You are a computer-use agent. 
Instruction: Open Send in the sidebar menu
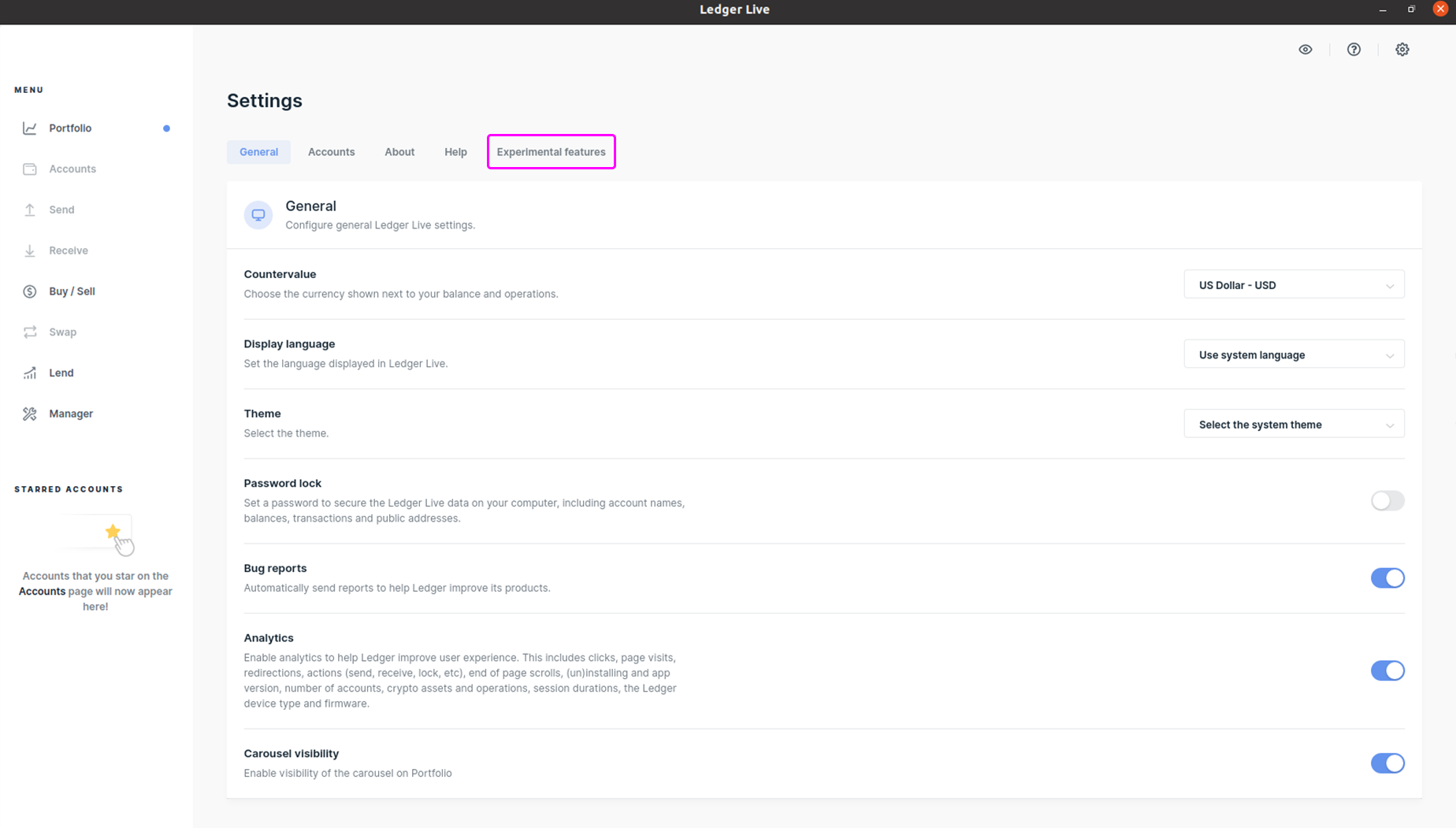[x=61, y=210]
